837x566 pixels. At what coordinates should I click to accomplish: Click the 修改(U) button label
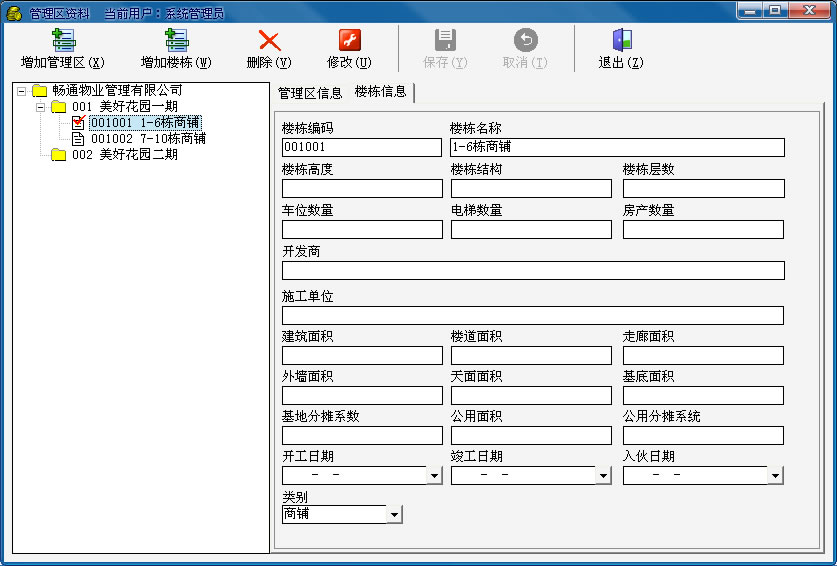tap(349, 62)
